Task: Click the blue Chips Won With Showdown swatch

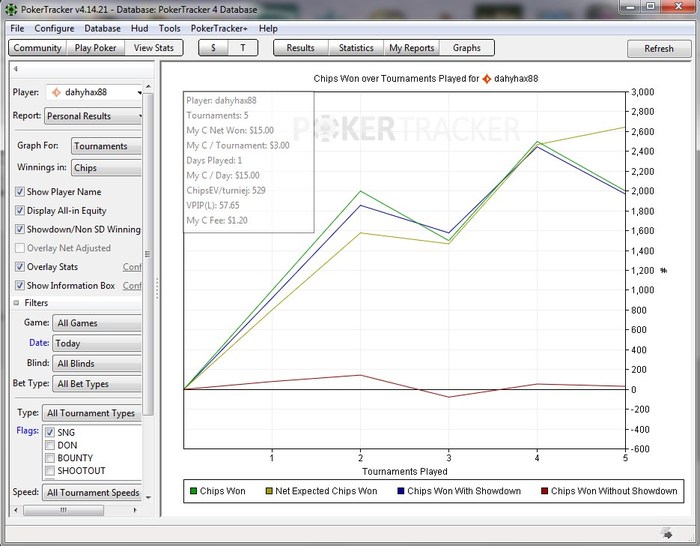Action: click(400, 491)
